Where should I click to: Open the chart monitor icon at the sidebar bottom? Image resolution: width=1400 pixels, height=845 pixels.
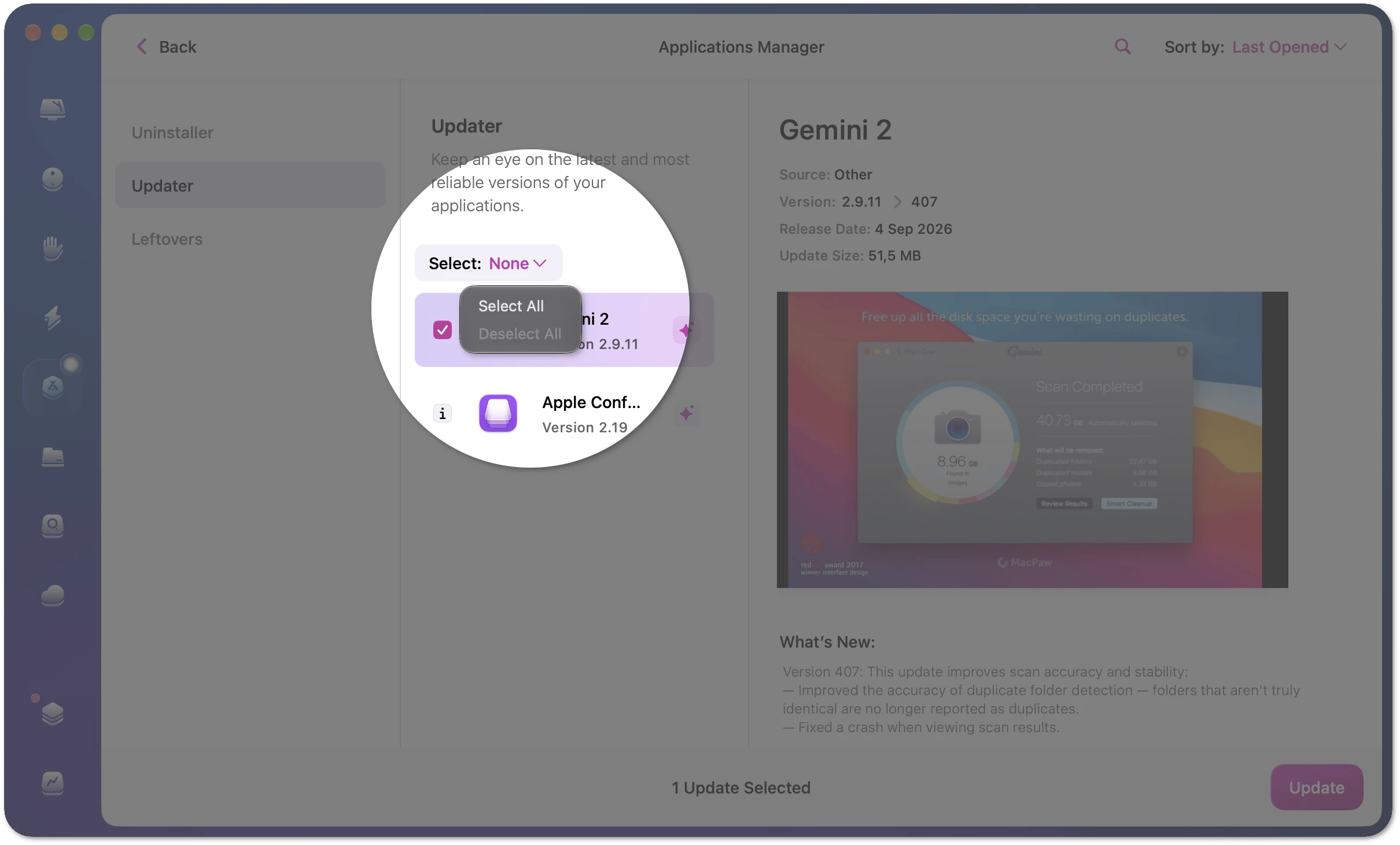(53, 783)
